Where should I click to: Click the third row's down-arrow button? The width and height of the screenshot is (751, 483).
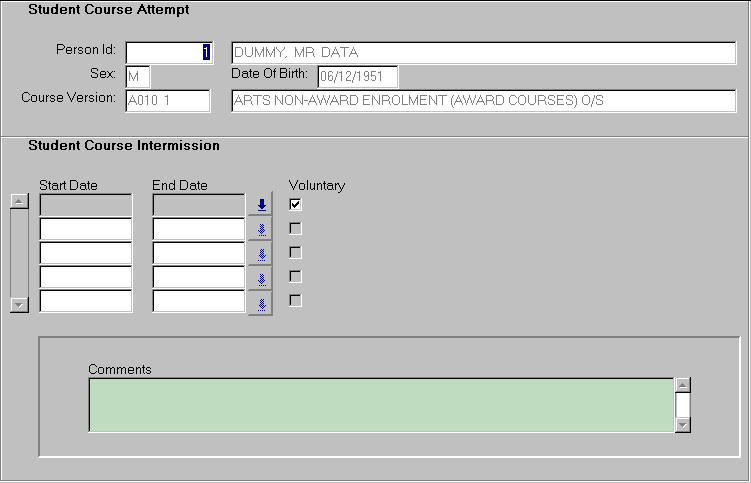[x=260, y=253]
